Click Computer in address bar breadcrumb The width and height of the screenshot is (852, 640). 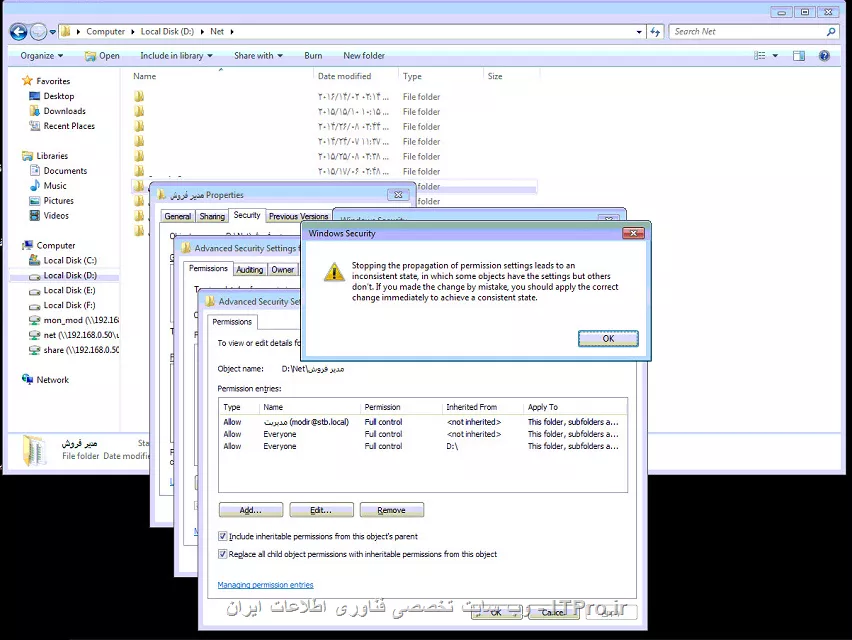point(105,32)
